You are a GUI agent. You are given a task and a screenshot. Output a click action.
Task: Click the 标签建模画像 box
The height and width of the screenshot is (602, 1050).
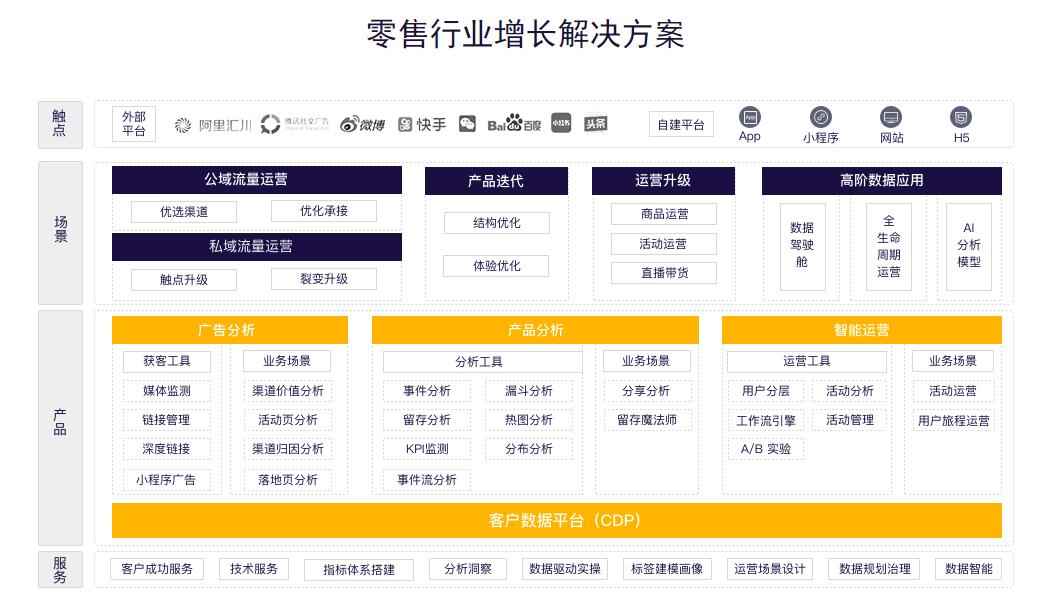click(667, 569)
